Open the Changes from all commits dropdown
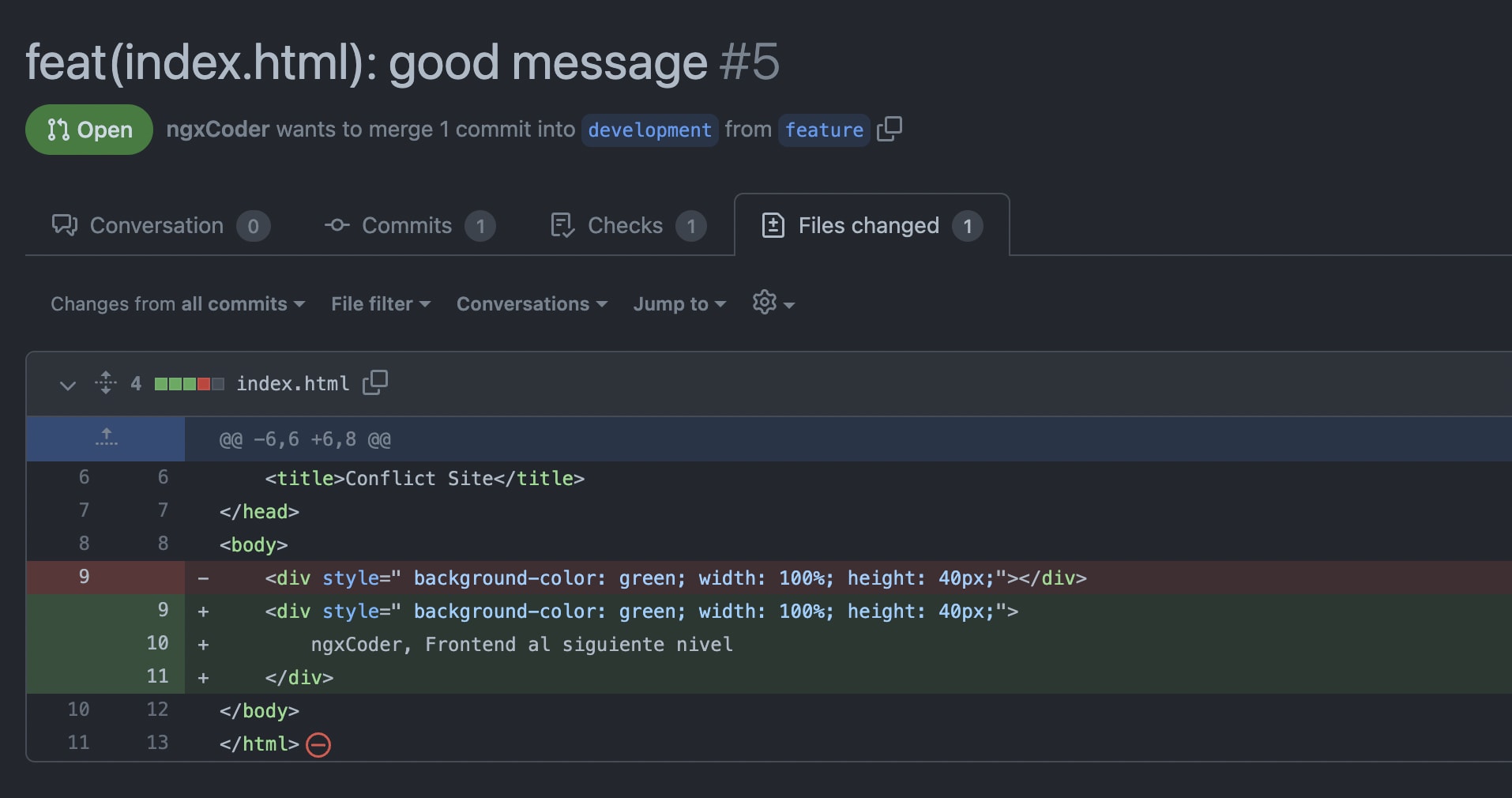This screenshot has height=798, width=1512. (x=178, y=303)
